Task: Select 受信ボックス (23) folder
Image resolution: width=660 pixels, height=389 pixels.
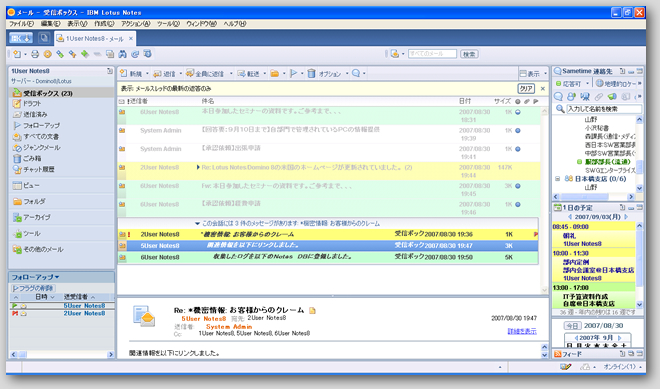Action: [x=61, y=93]
